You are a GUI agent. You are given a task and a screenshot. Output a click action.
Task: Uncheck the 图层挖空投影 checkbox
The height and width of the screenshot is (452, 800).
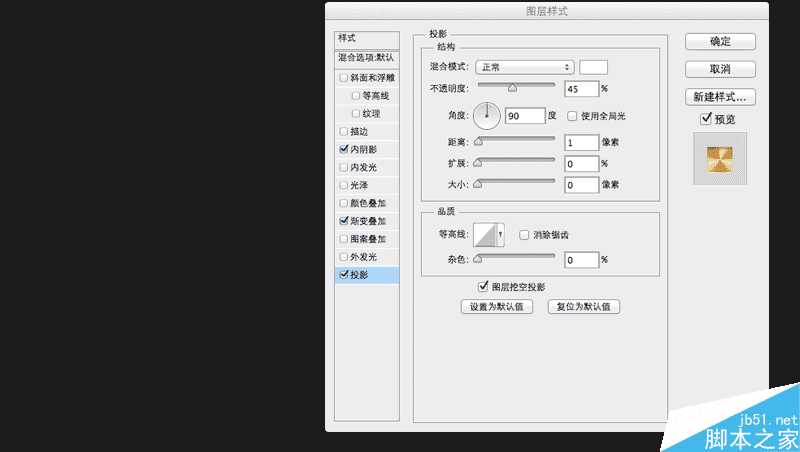[483, 286]
